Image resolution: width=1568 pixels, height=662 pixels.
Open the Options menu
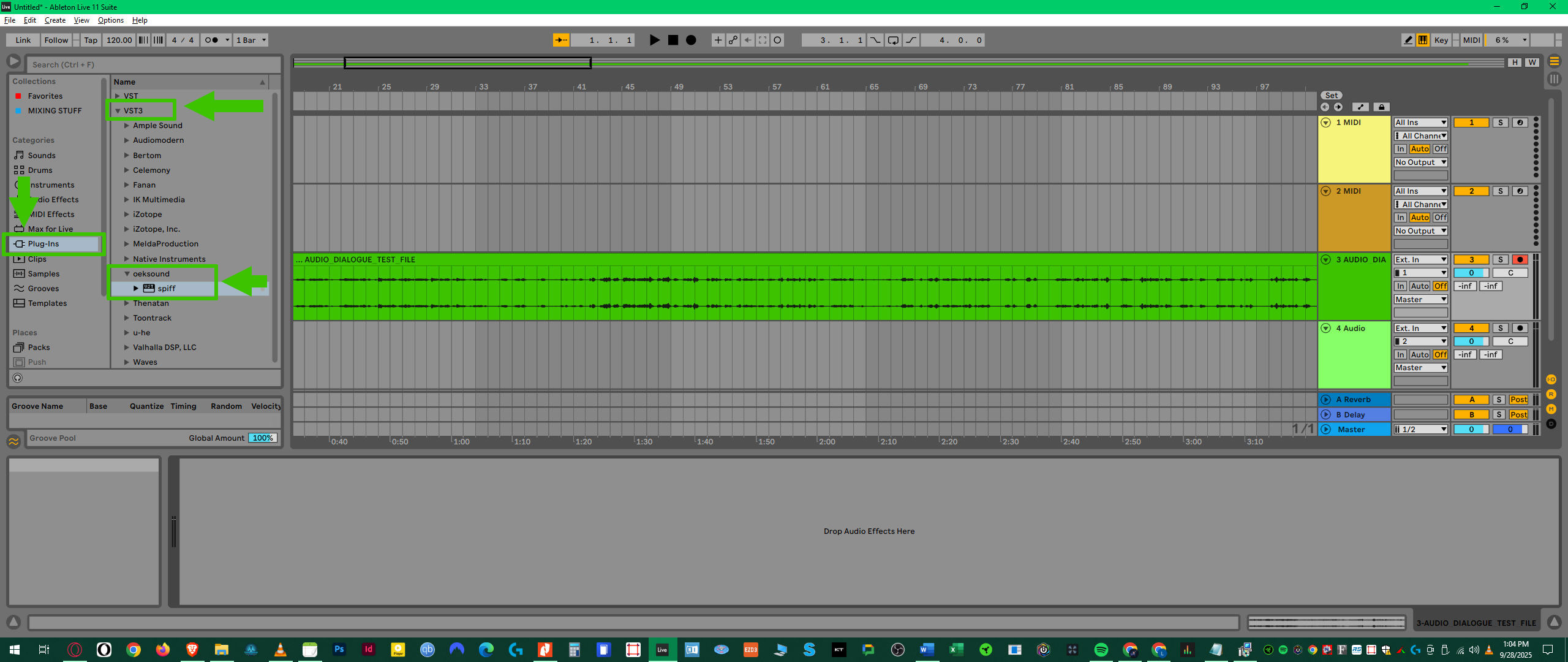click(110, 20)
